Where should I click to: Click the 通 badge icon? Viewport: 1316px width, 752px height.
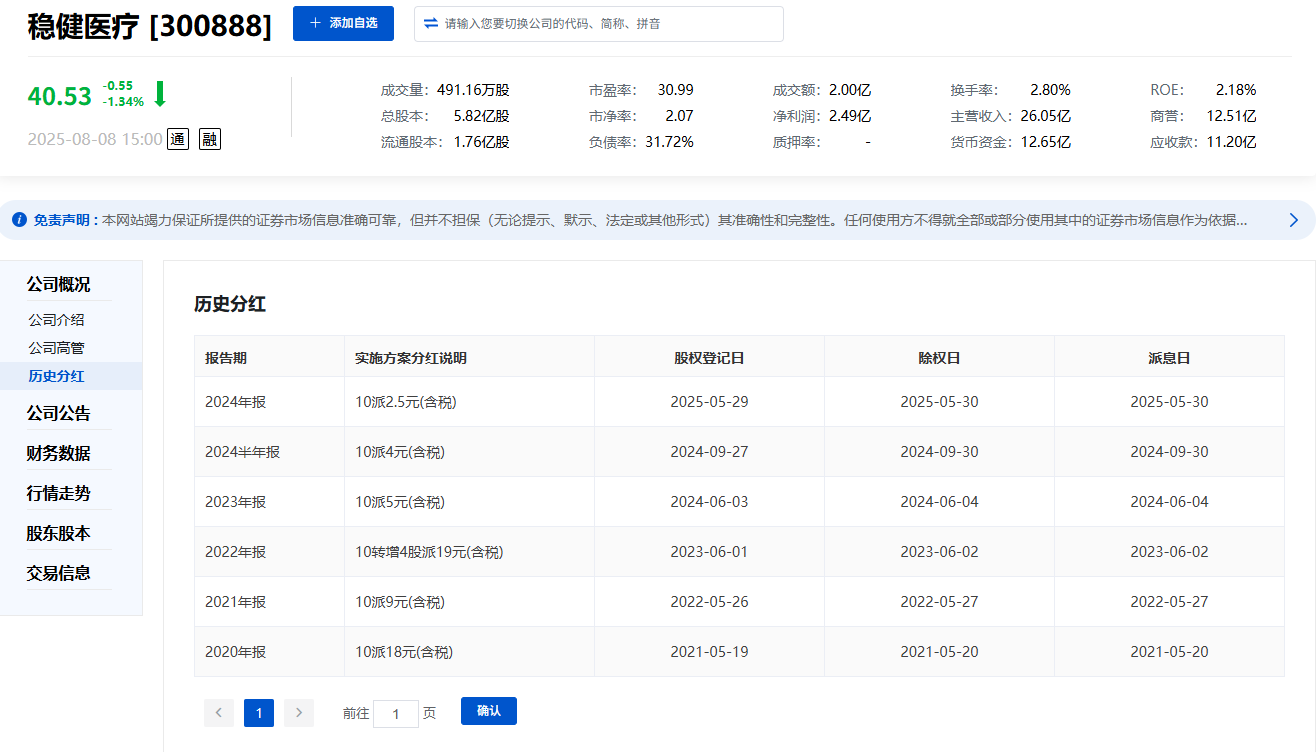tap(178, 139)
